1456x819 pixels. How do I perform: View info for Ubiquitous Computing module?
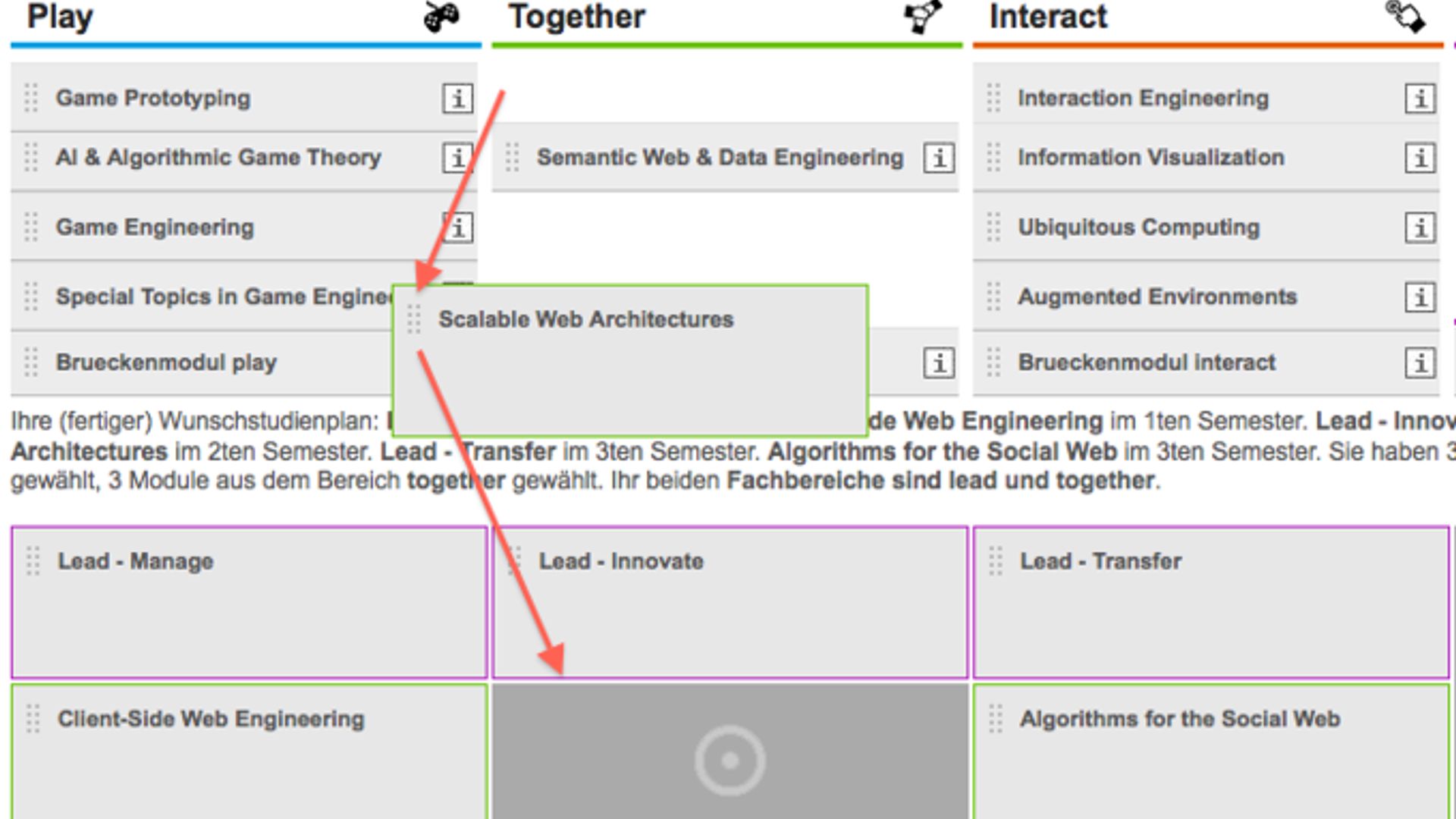1420,227
